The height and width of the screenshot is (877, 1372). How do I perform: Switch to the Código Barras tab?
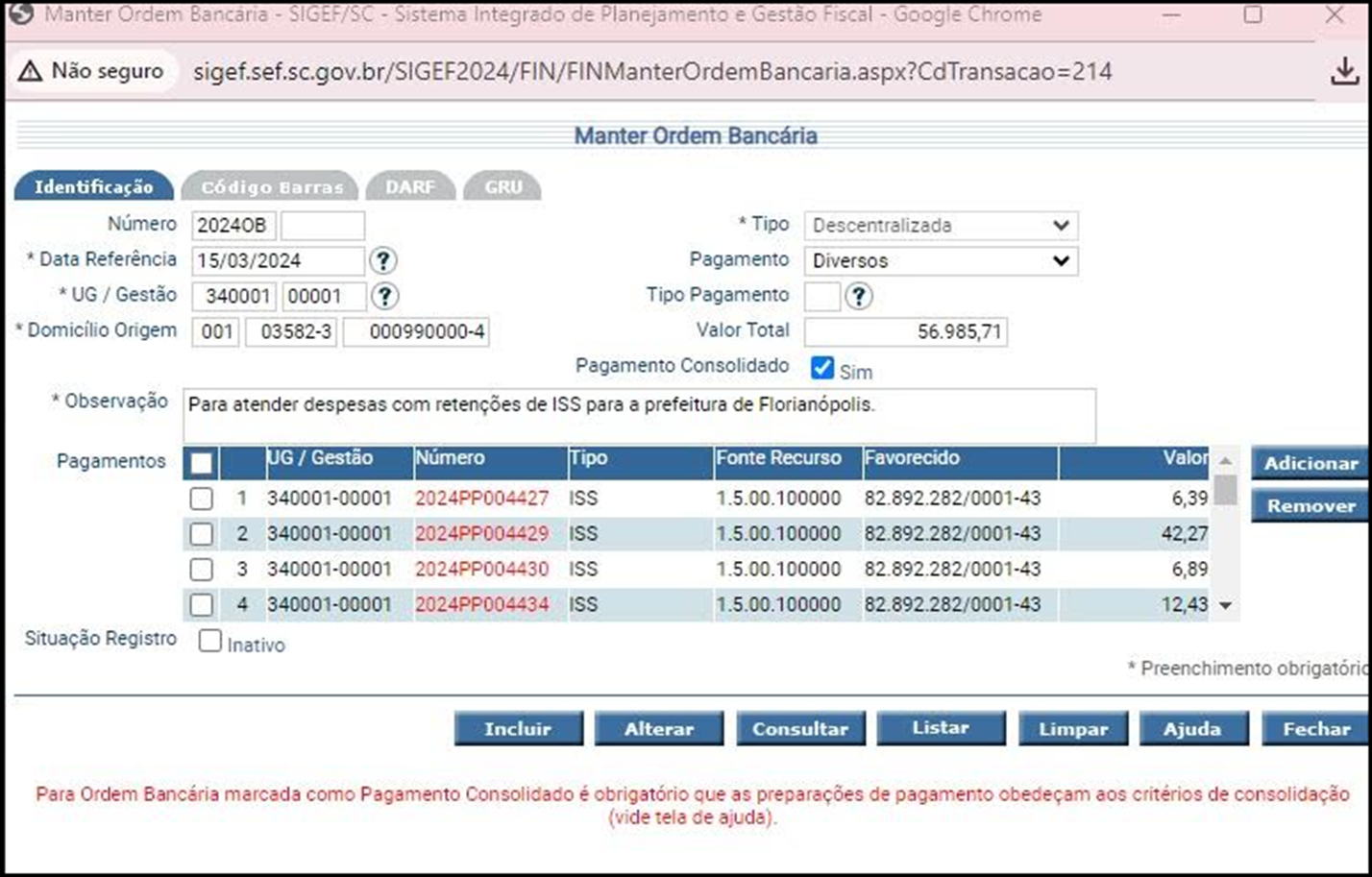point(271,186)
